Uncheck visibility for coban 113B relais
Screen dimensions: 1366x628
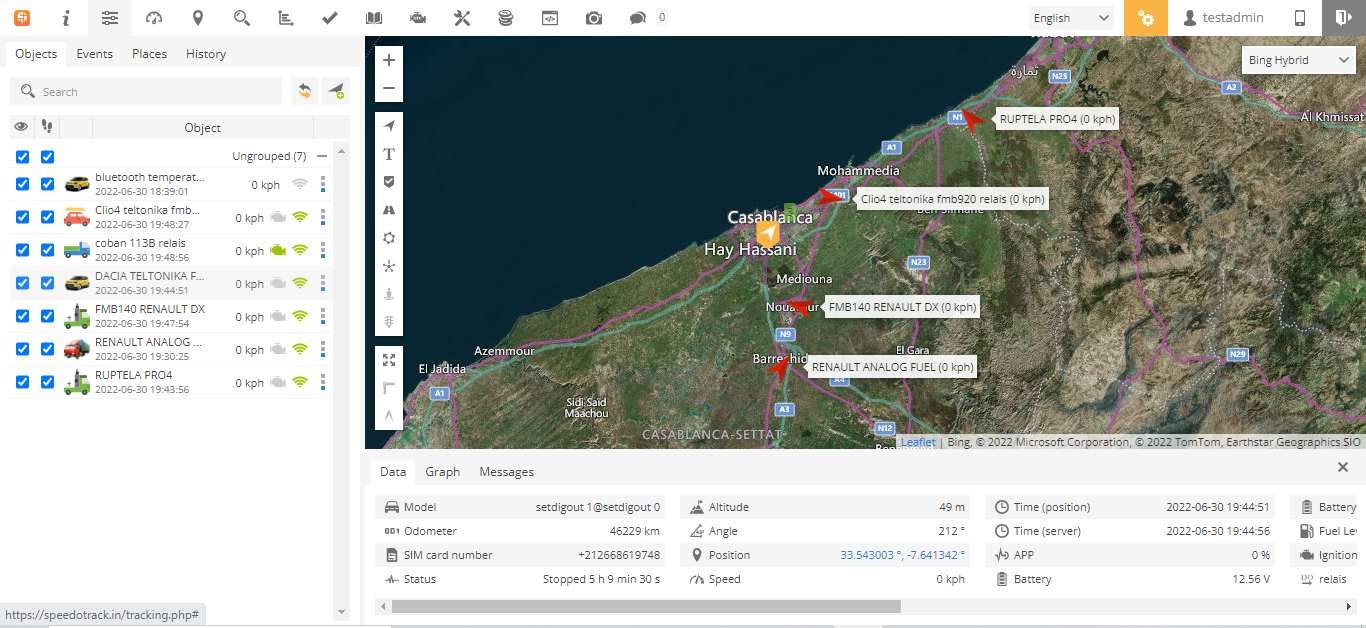point(22,250)
